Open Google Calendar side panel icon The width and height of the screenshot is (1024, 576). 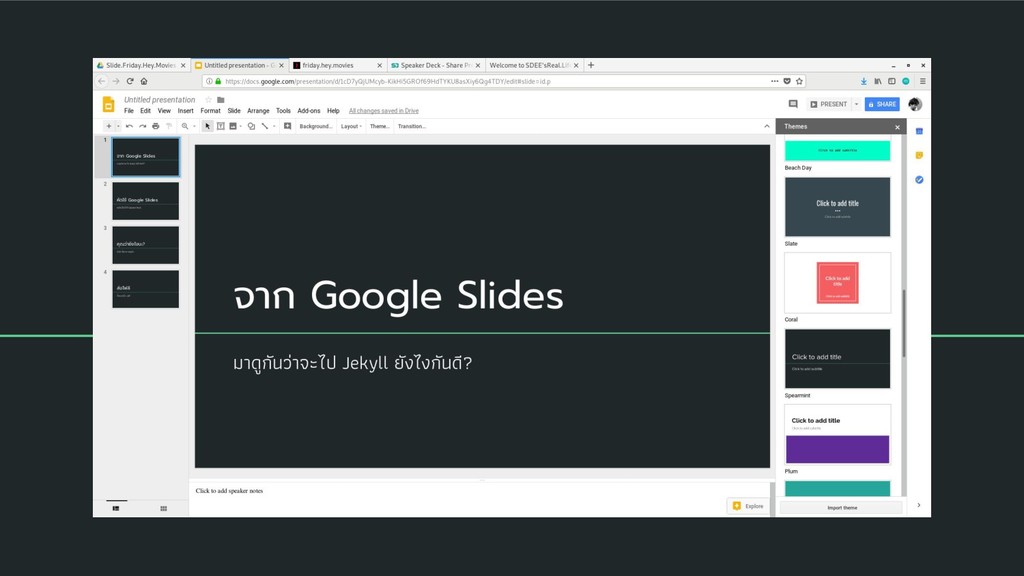click(x=919, y=131)
